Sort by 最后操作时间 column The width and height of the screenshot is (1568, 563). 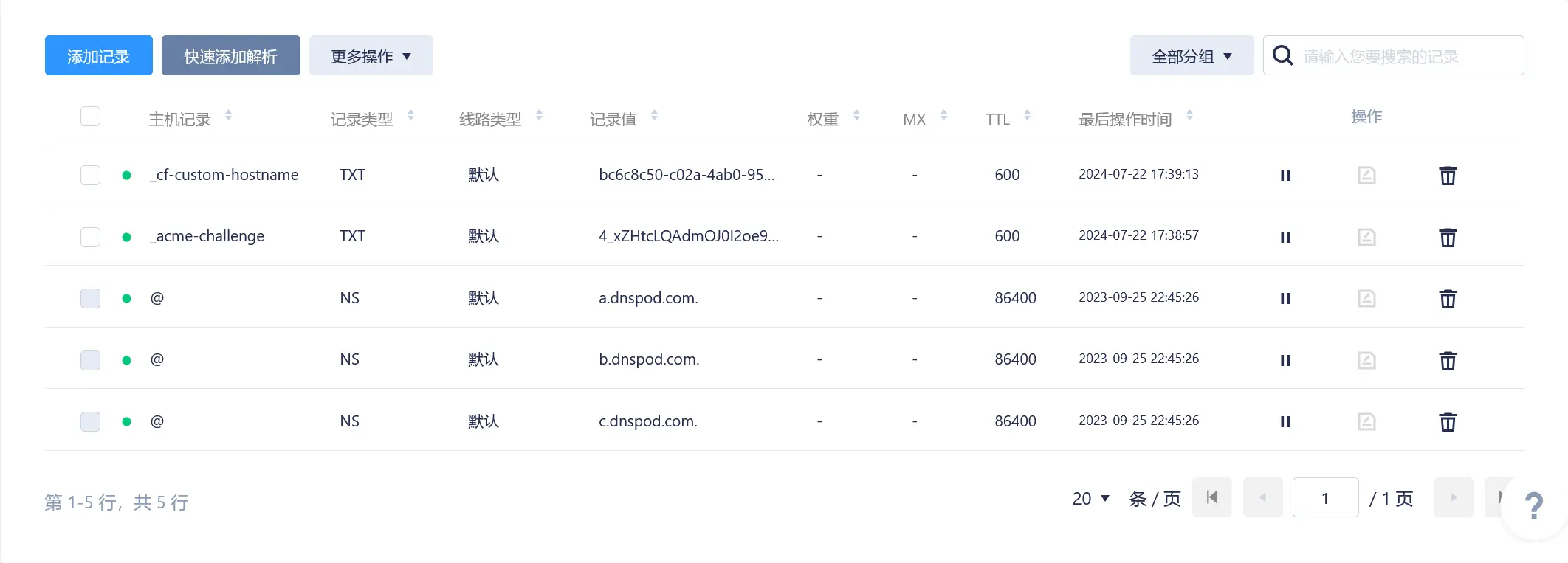click(x=1189, y=115)
